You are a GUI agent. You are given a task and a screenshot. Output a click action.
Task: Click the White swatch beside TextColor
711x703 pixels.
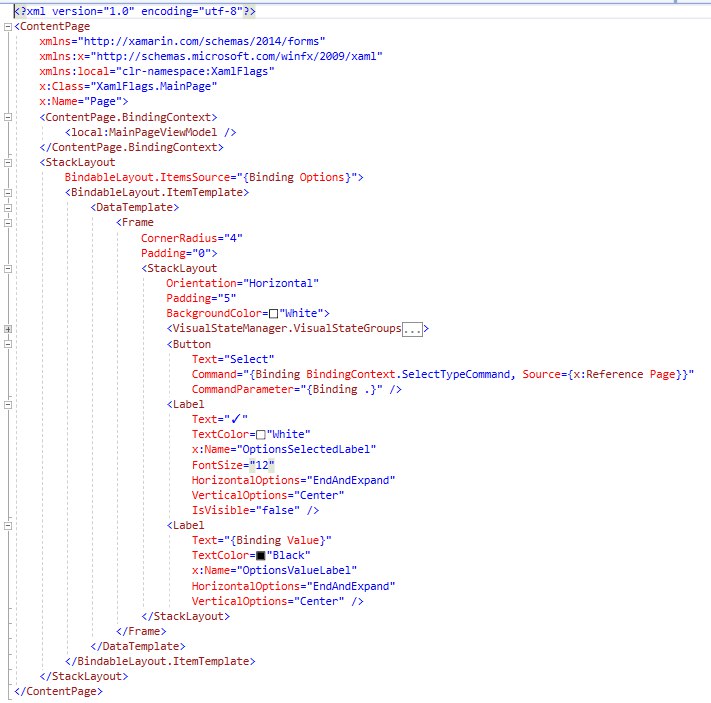261,435
